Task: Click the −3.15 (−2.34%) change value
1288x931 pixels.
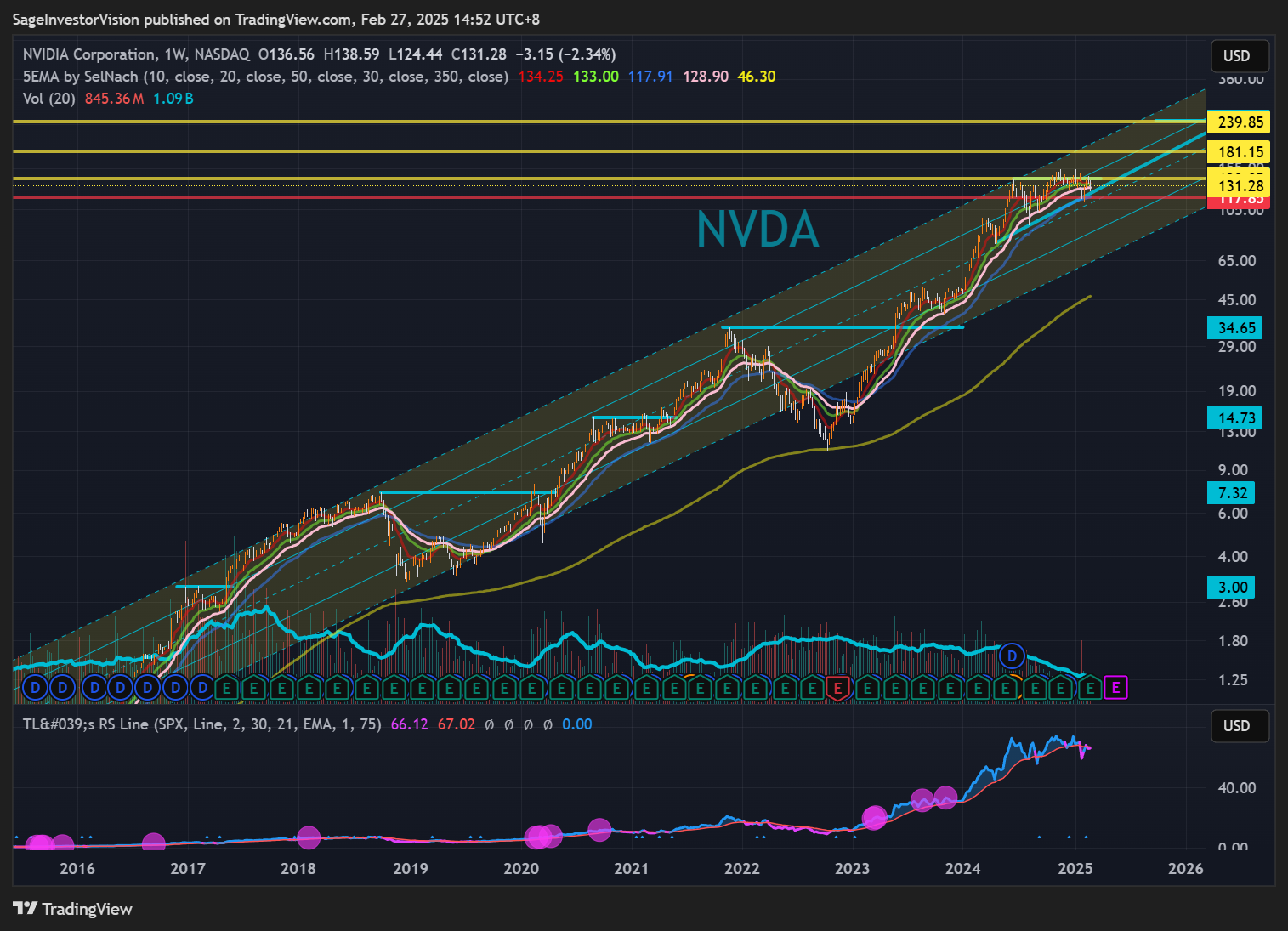Action: 565,54
